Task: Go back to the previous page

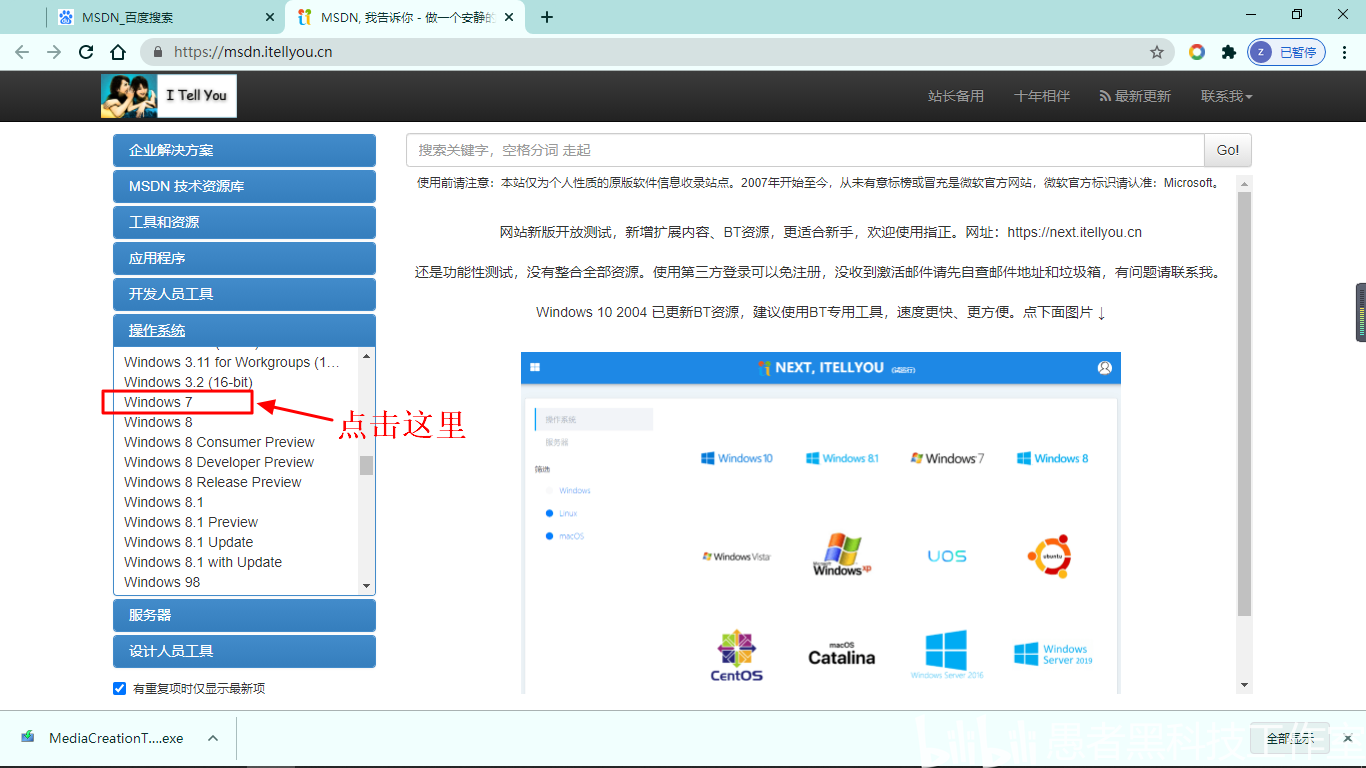Action: tap(22, 52)
